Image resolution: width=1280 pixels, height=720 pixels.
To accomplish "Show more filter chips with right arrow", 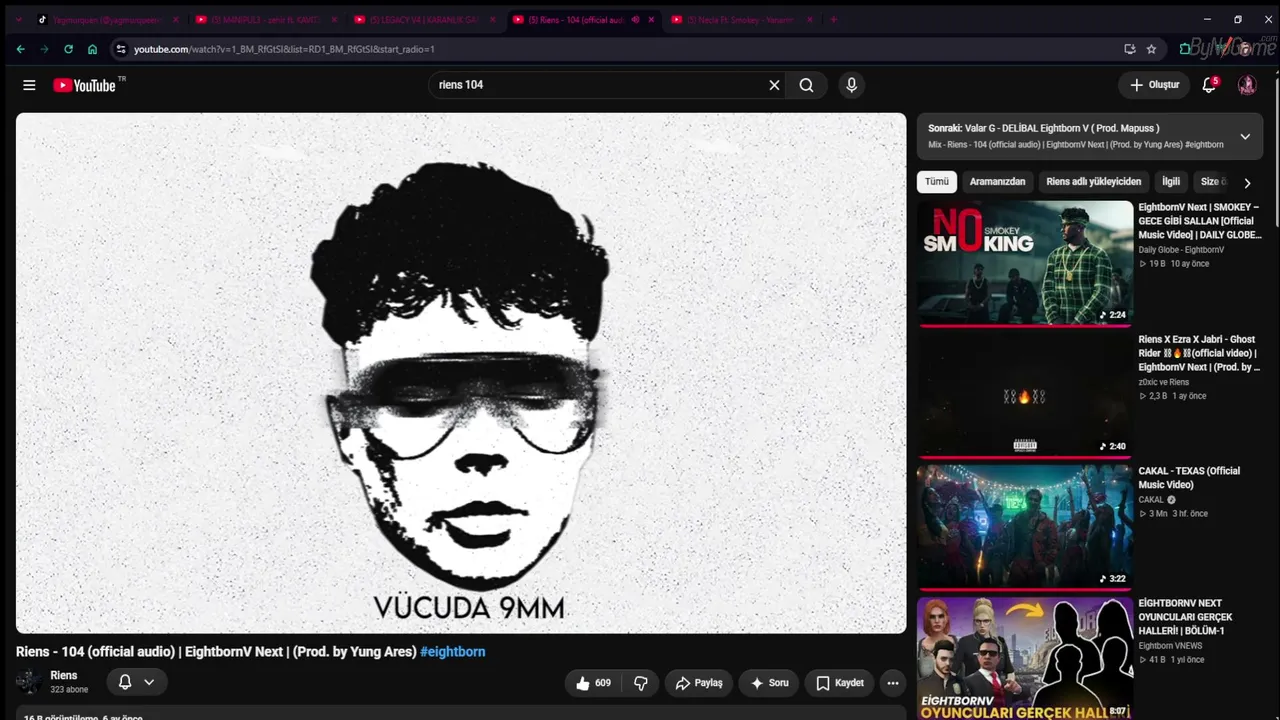I will (1247, 183).
